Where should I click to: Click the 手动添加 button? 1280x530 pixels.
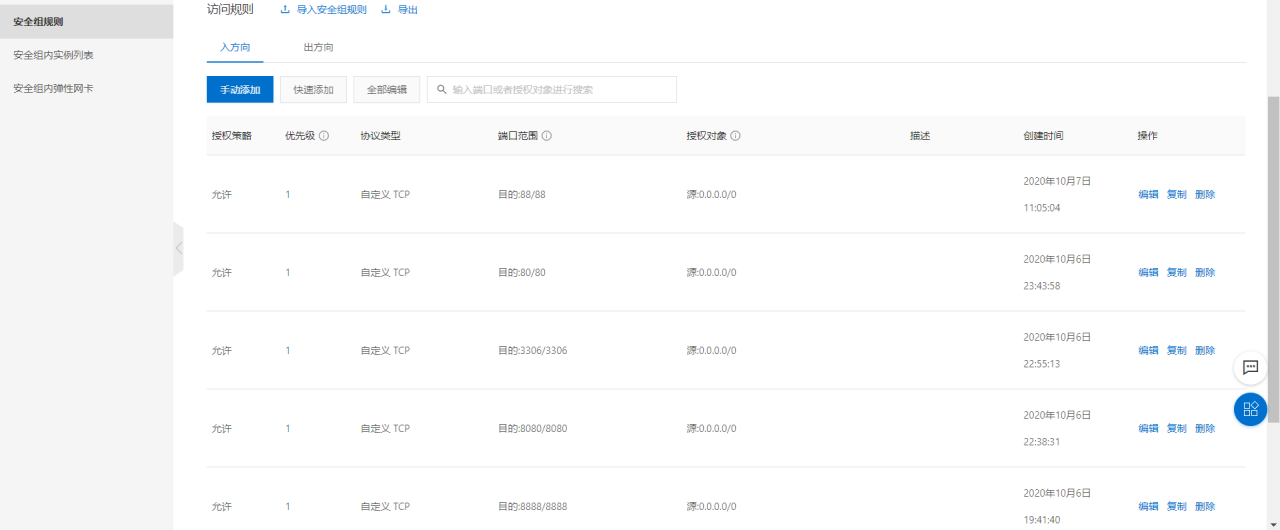click(x=240, y=89)
